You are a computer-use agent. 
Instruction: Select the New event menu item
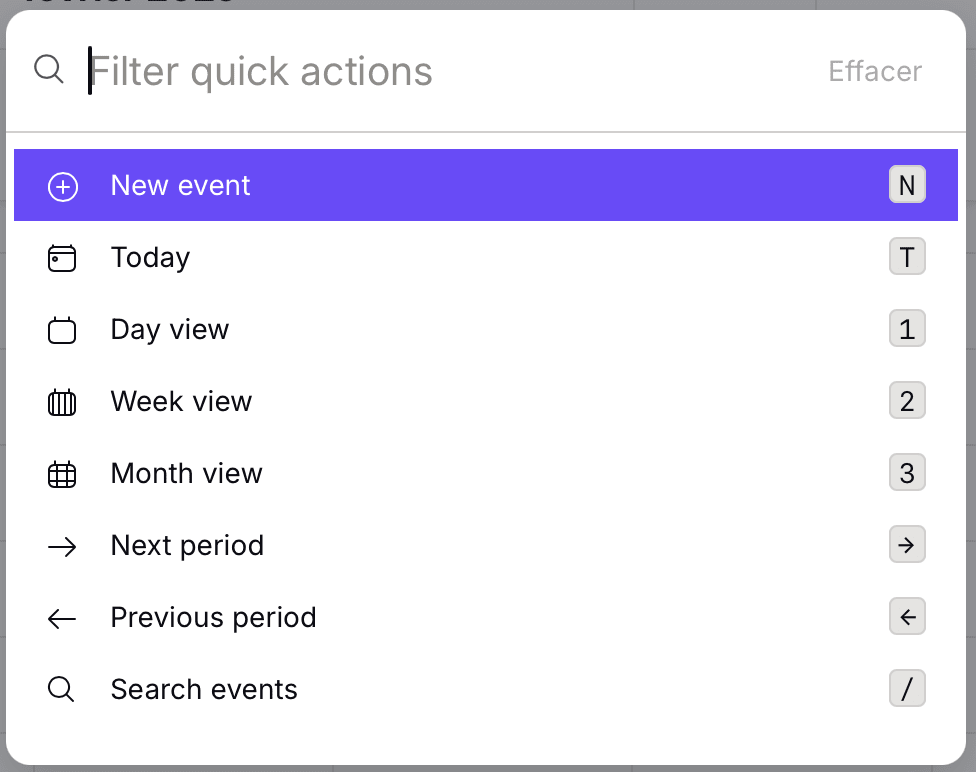pos(181,186)
